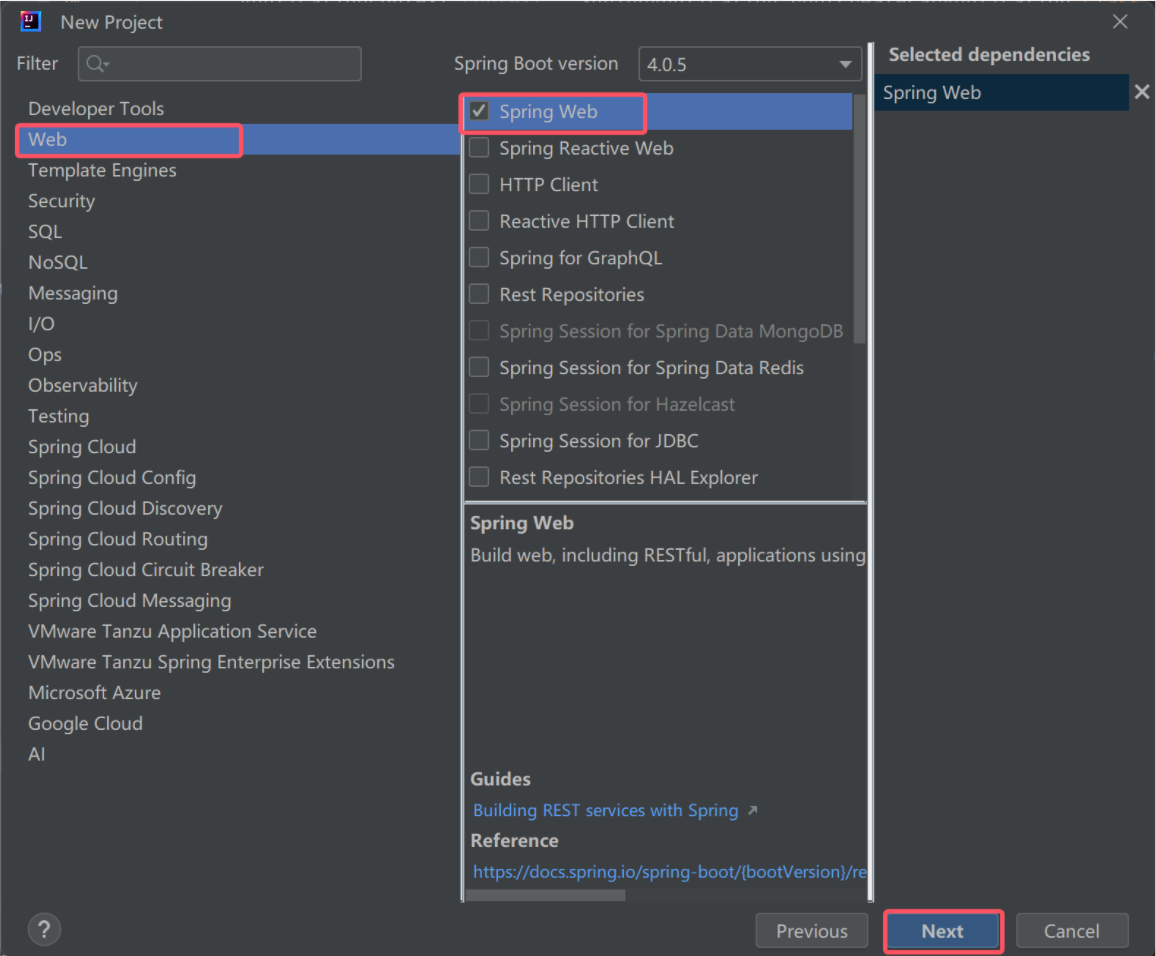Open the Testing category

pyautogui.click(x=58, y=416)
